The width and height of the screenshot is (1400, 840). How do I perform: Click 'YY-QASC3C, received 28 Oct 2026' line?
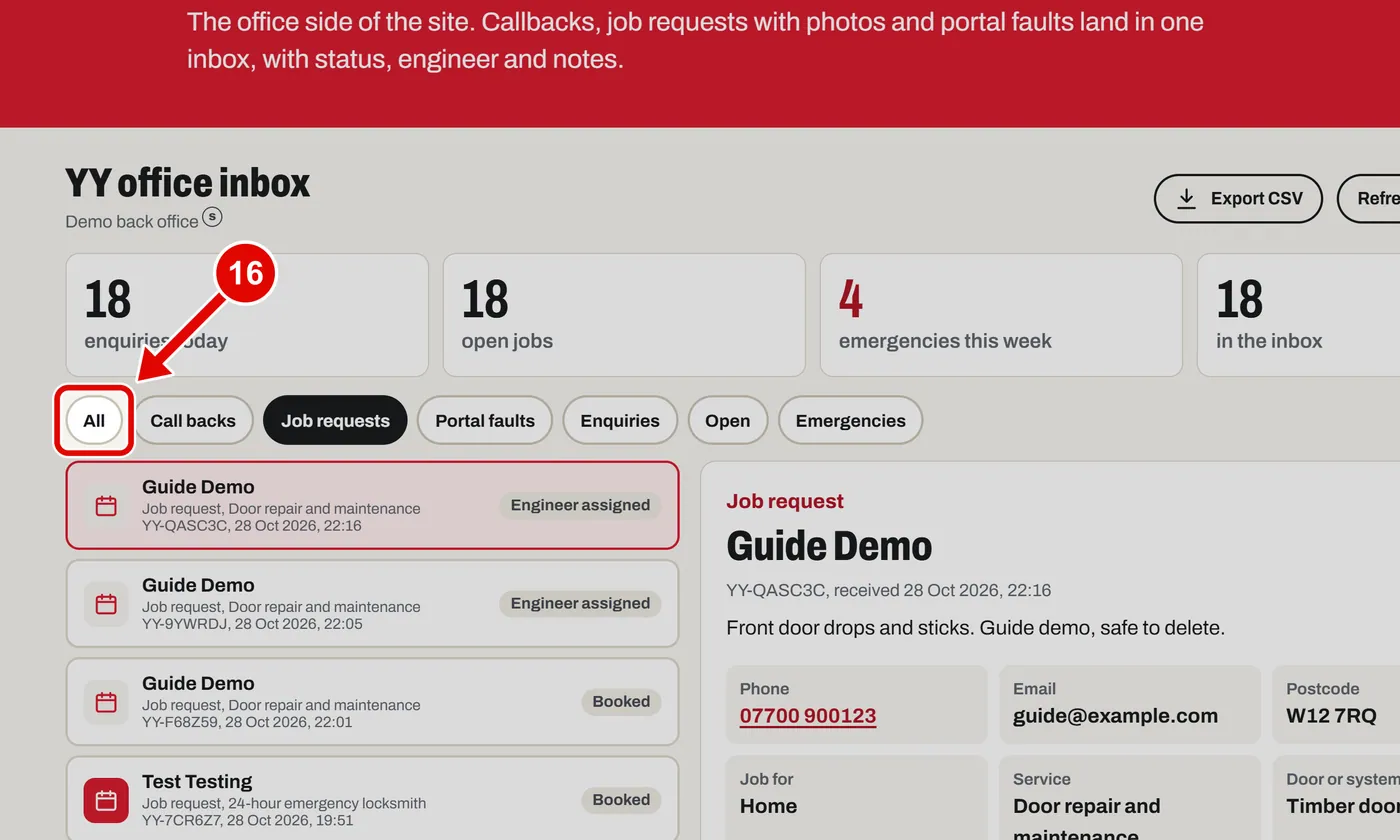point(889,591)
